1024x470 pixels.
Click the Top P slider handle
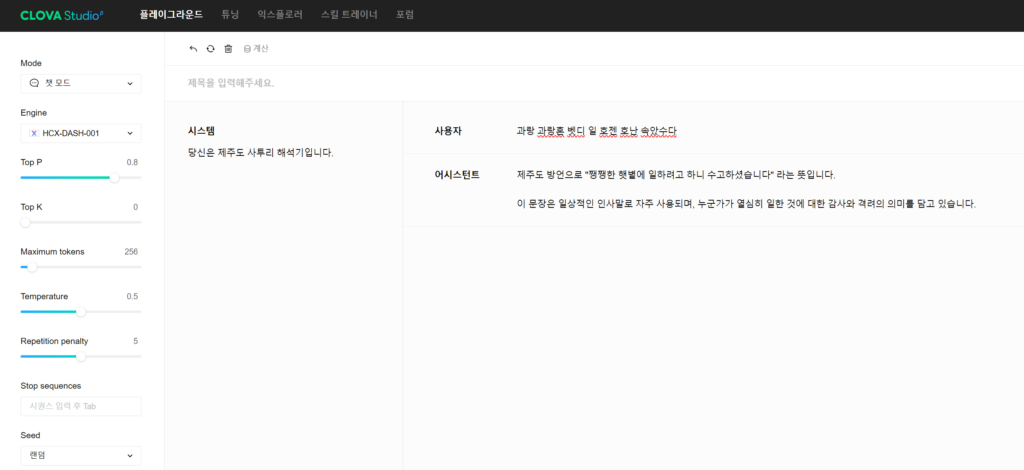114,177
